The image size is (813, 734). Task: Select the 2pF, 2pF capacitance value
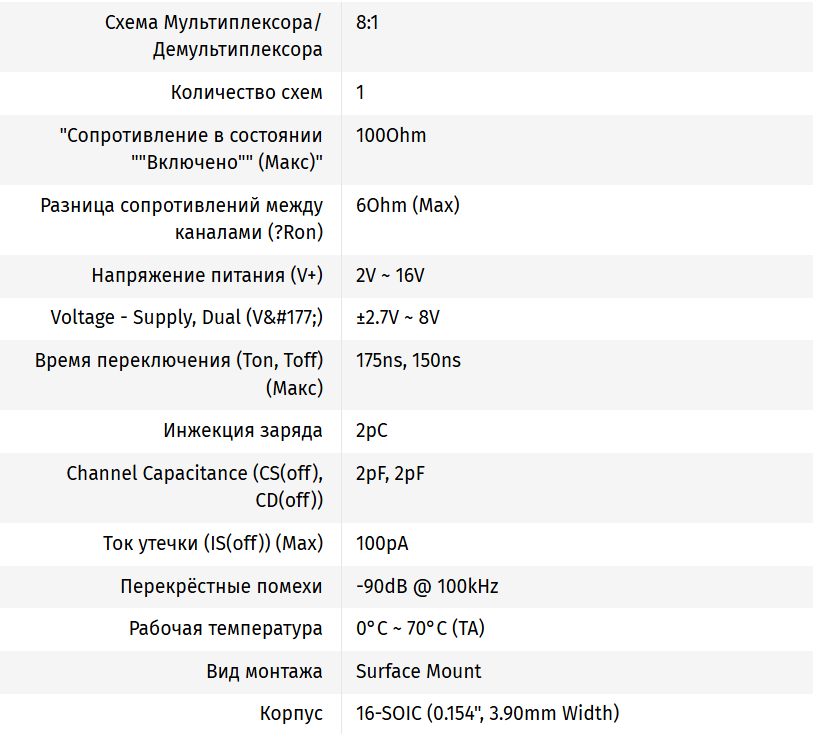tap(390, 474)
